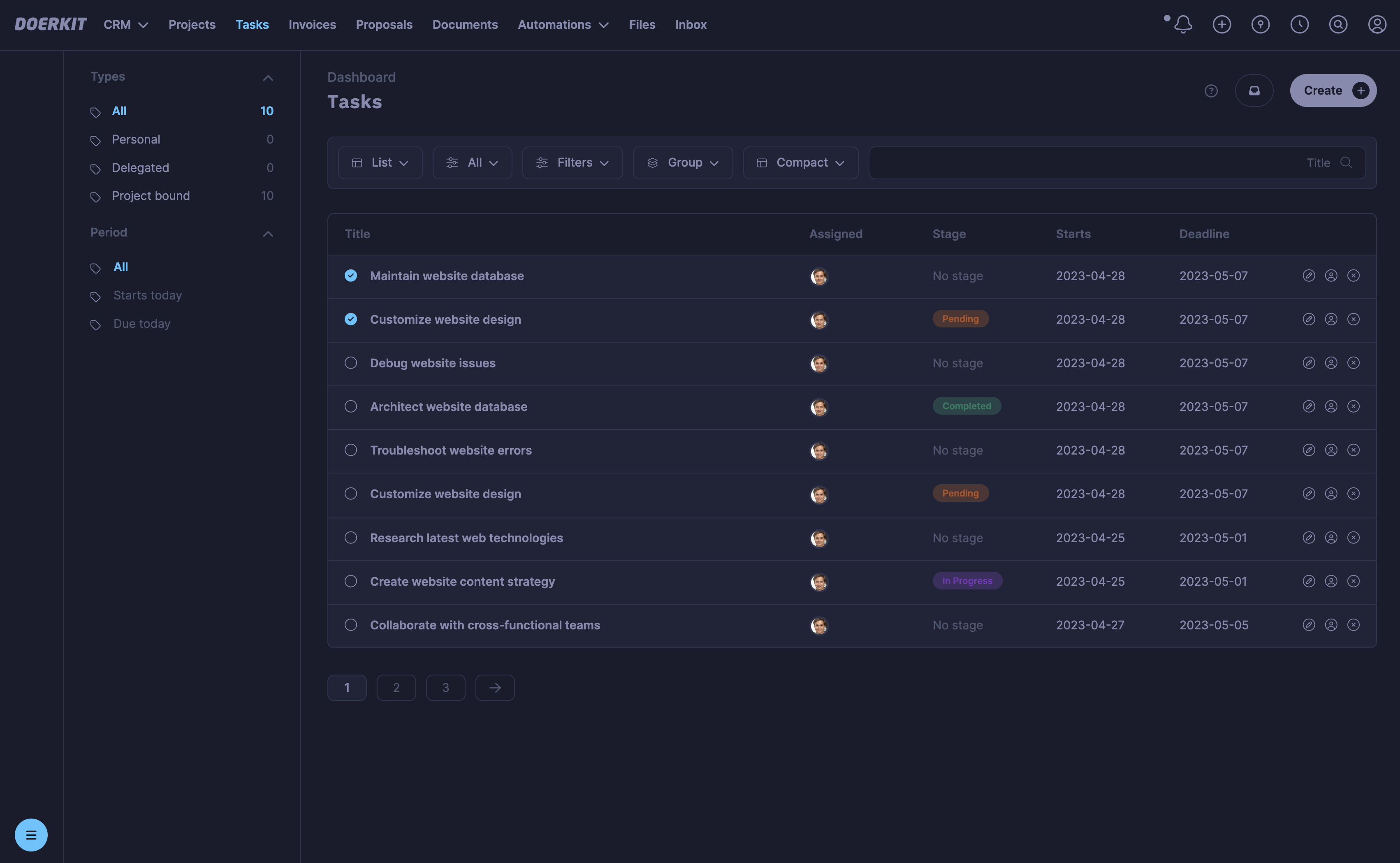The image size is (1400, 863).
Task: Edit the Debug website issues task
Action: coord(1309,362)
